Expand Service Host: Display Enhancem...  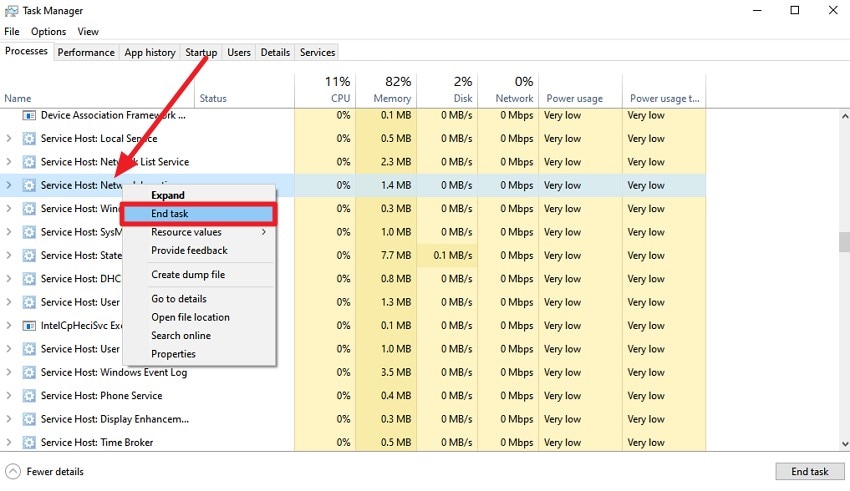tap(9, 419)
